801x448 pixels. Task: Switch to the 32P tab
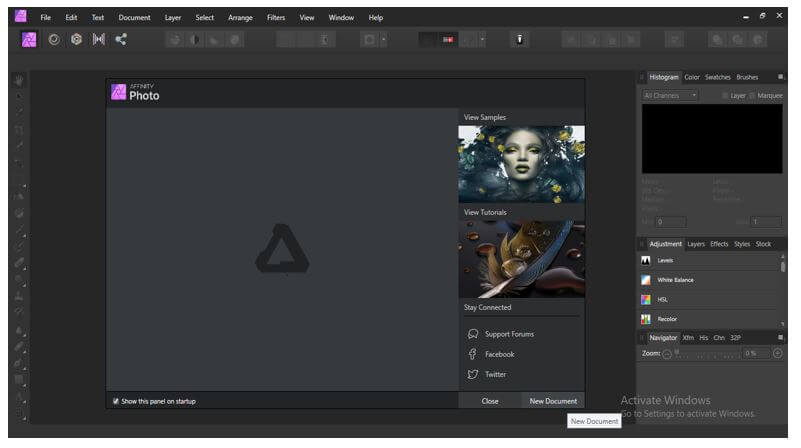coord(735,338)
